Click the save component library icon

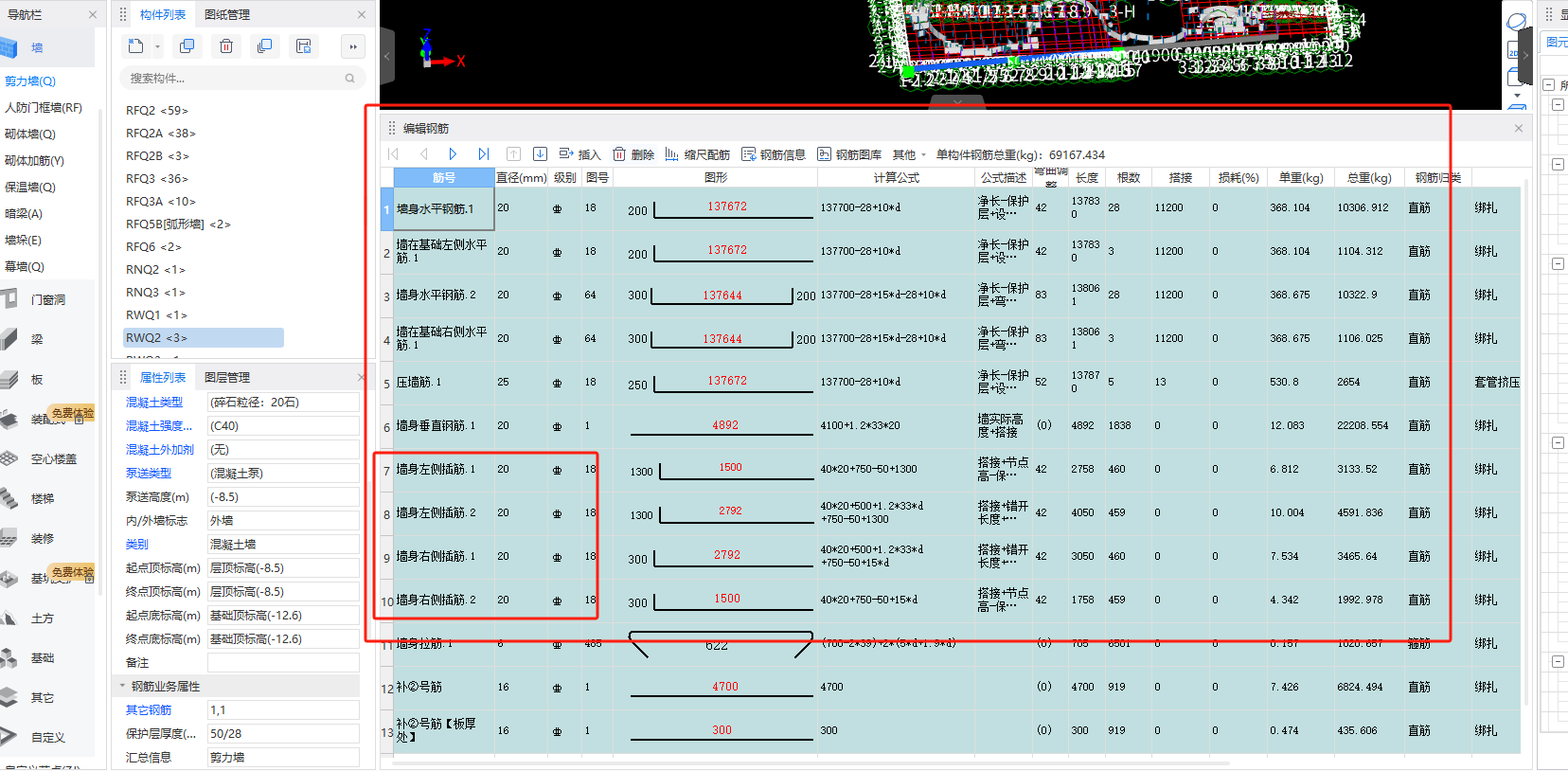pos(304,46)
